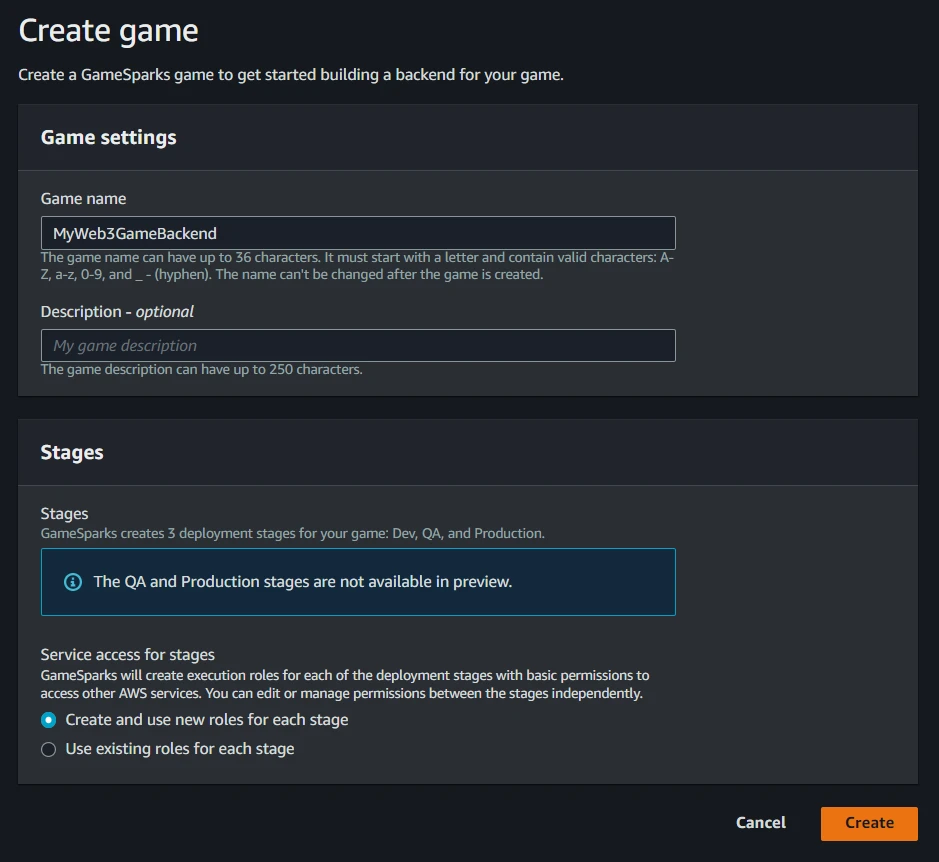Screen dimensions: 939x862
Task: Click the orange Create button
Action: pos(869,823)
